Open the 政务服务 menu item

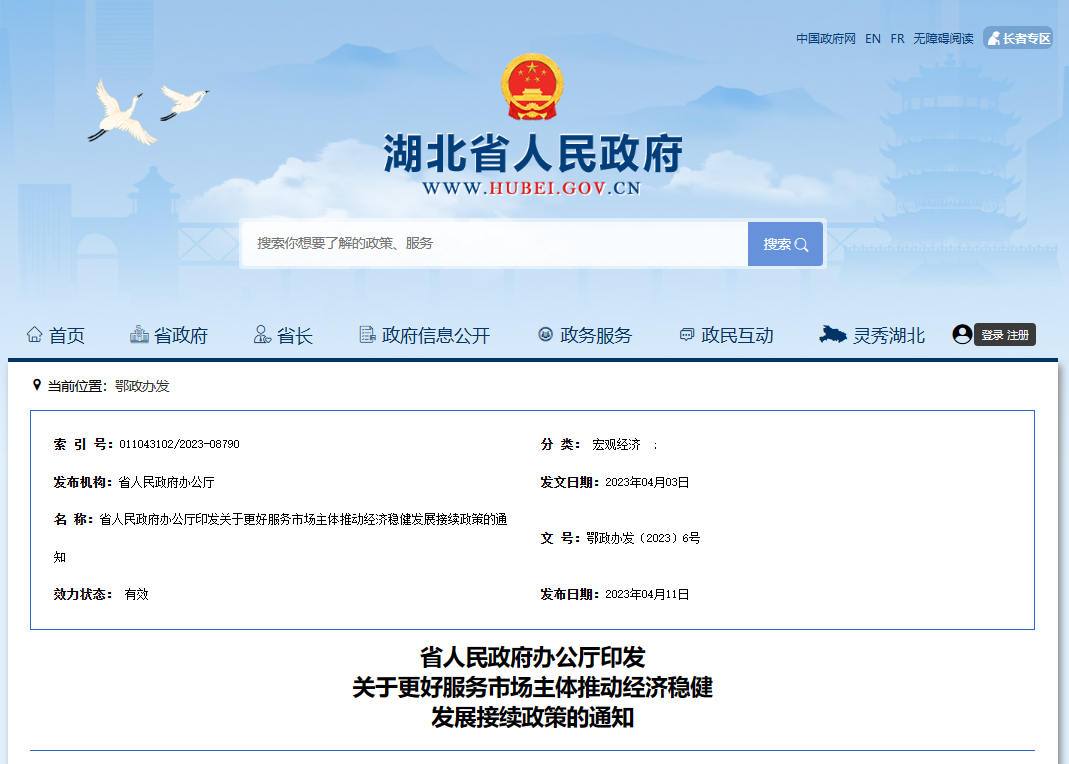(x=596, y=336)
